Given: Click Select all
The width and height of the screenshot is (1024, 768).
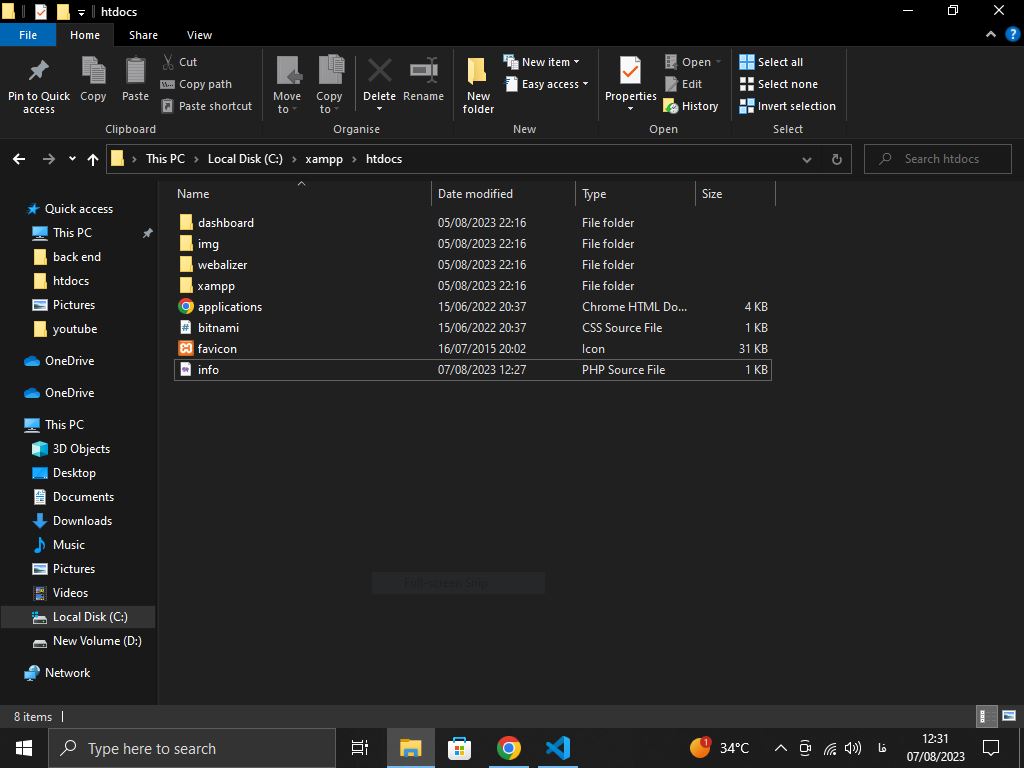Looking at the screenshot, I should (x=771, y=62).
